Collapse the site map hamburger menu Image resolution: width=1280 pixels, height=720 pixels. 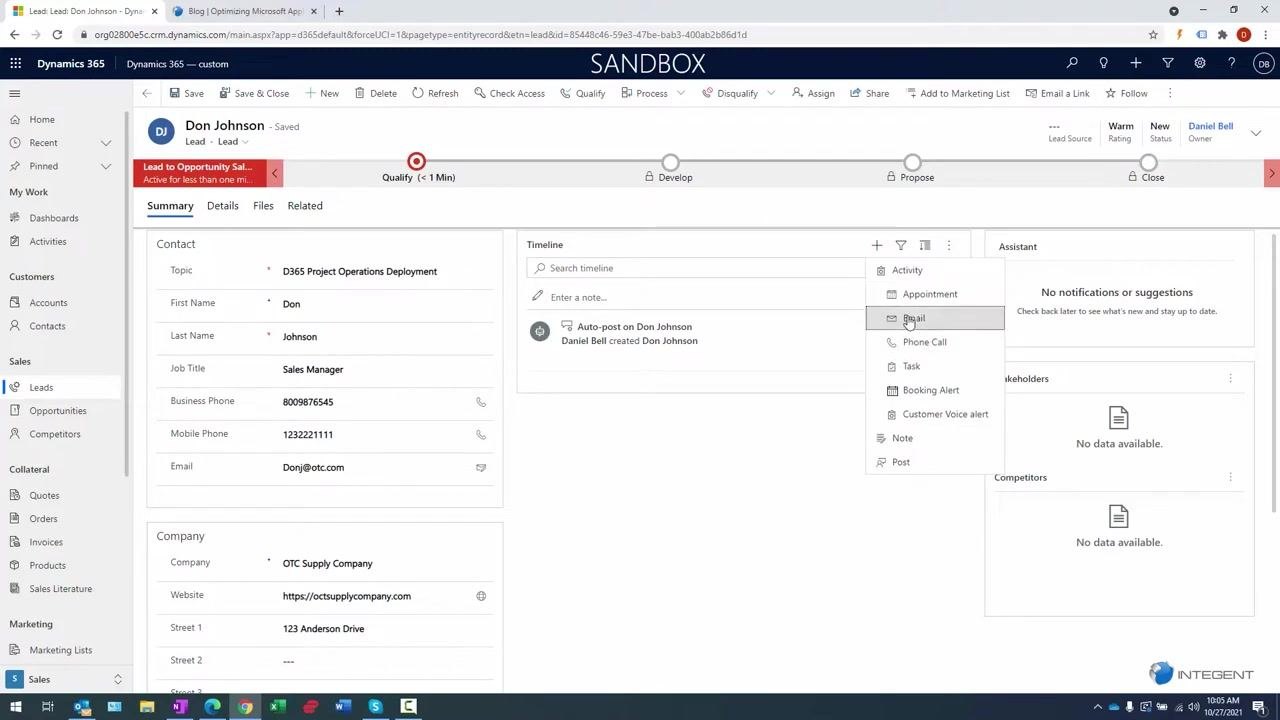point(15,93)
